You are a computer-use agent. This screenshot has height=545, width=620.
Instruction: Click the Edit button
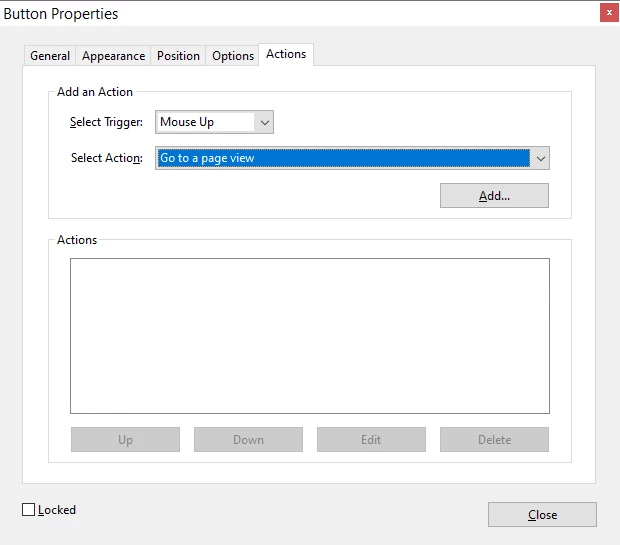(371, 439)
